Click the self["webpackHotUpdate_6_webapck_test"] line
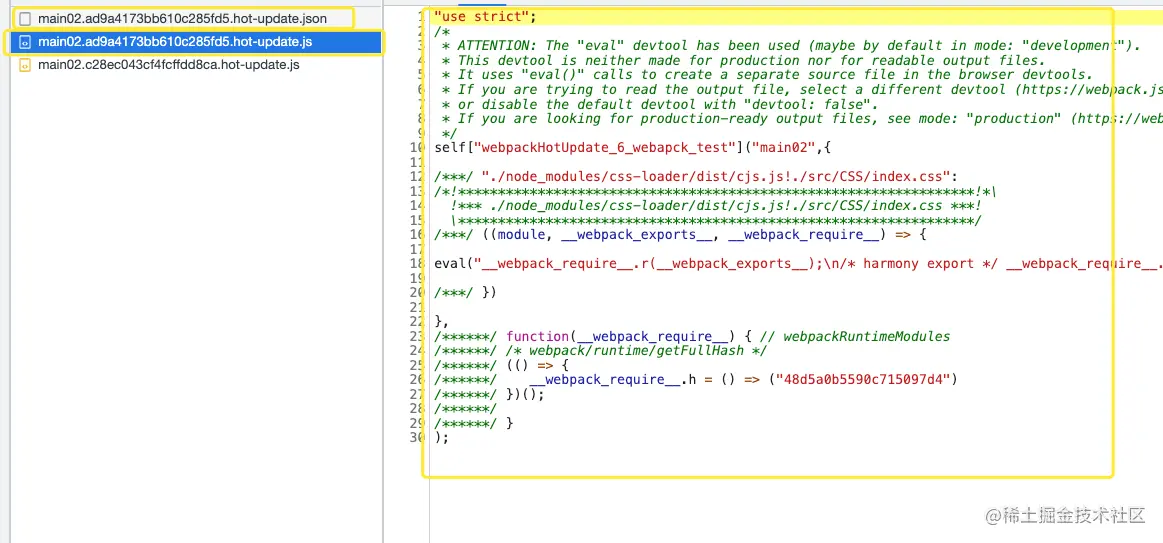The image size is (1163, 543). pos(633,147)
